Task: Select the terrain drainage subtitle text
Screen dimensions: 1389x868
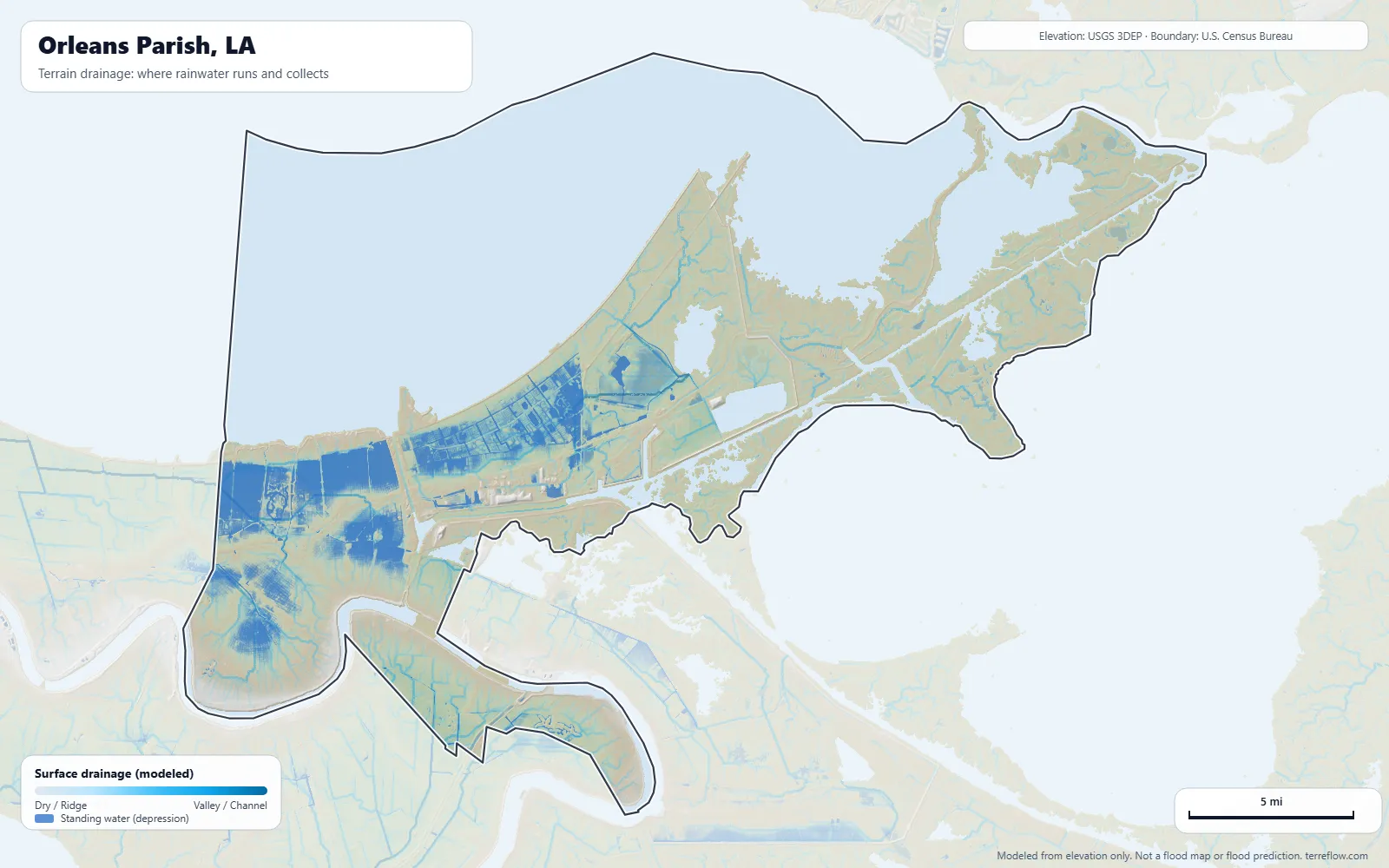Action: [183, 74]
